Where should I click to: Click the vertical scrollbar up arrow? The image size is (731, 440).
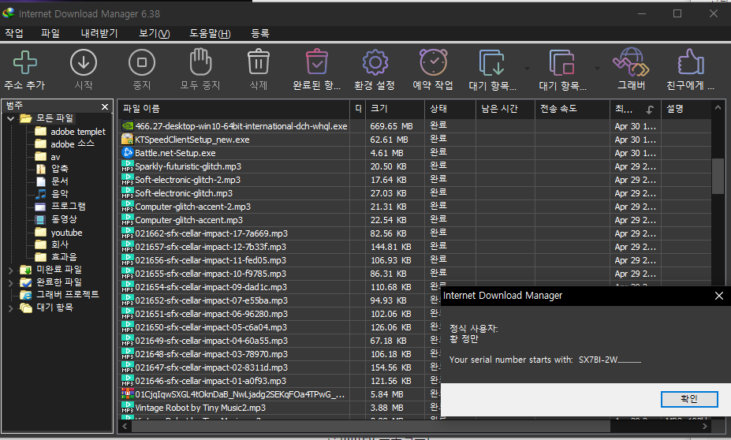718,108
